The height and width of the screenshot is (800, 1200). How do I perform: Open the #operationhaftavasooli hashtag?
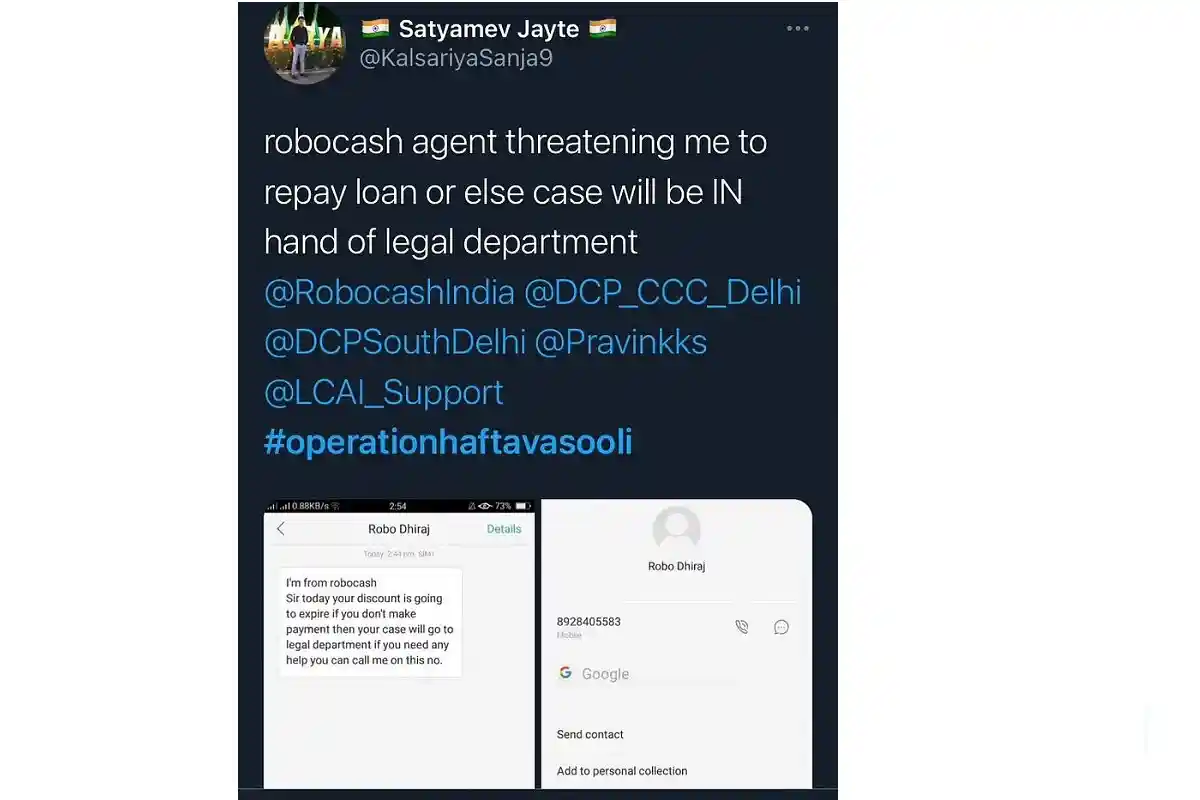pos(448,442)
